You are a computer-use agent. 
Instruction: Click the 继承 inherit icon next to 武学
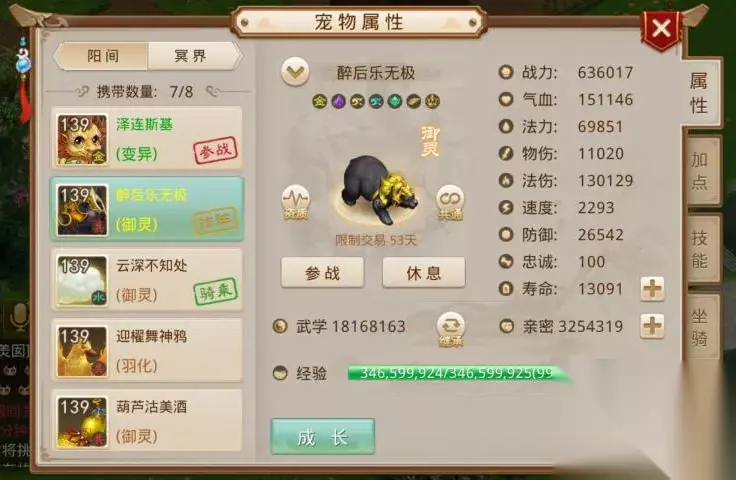click(451, 329)
